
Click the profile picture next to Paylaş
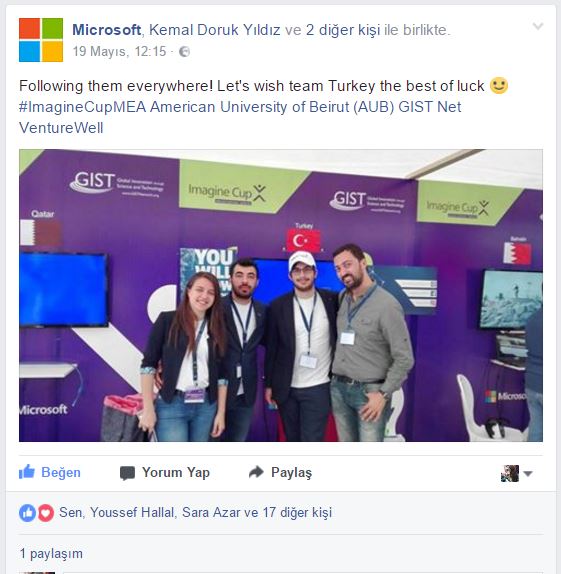coord(510,473)
